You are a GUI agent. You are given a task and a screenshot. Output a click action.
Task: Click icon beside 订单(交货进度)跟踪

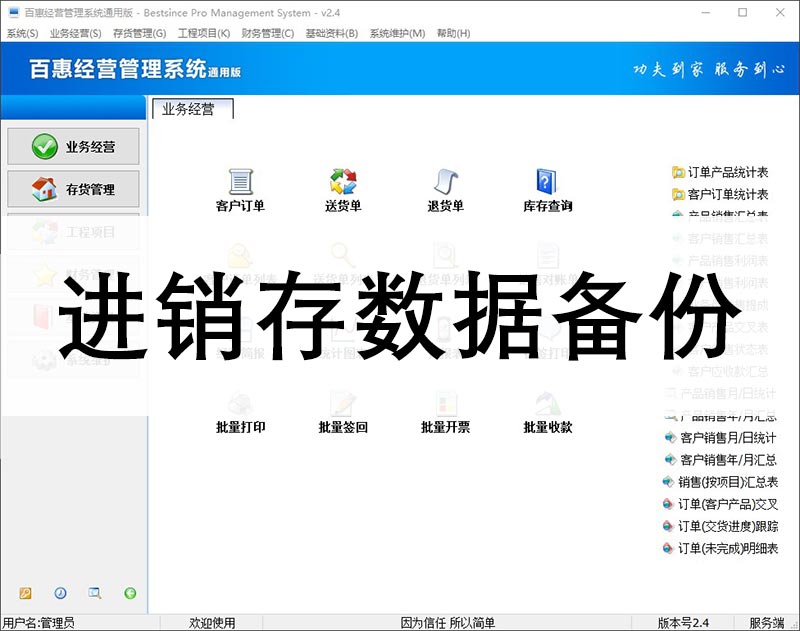pyautogui.click(x=668, y=526)
